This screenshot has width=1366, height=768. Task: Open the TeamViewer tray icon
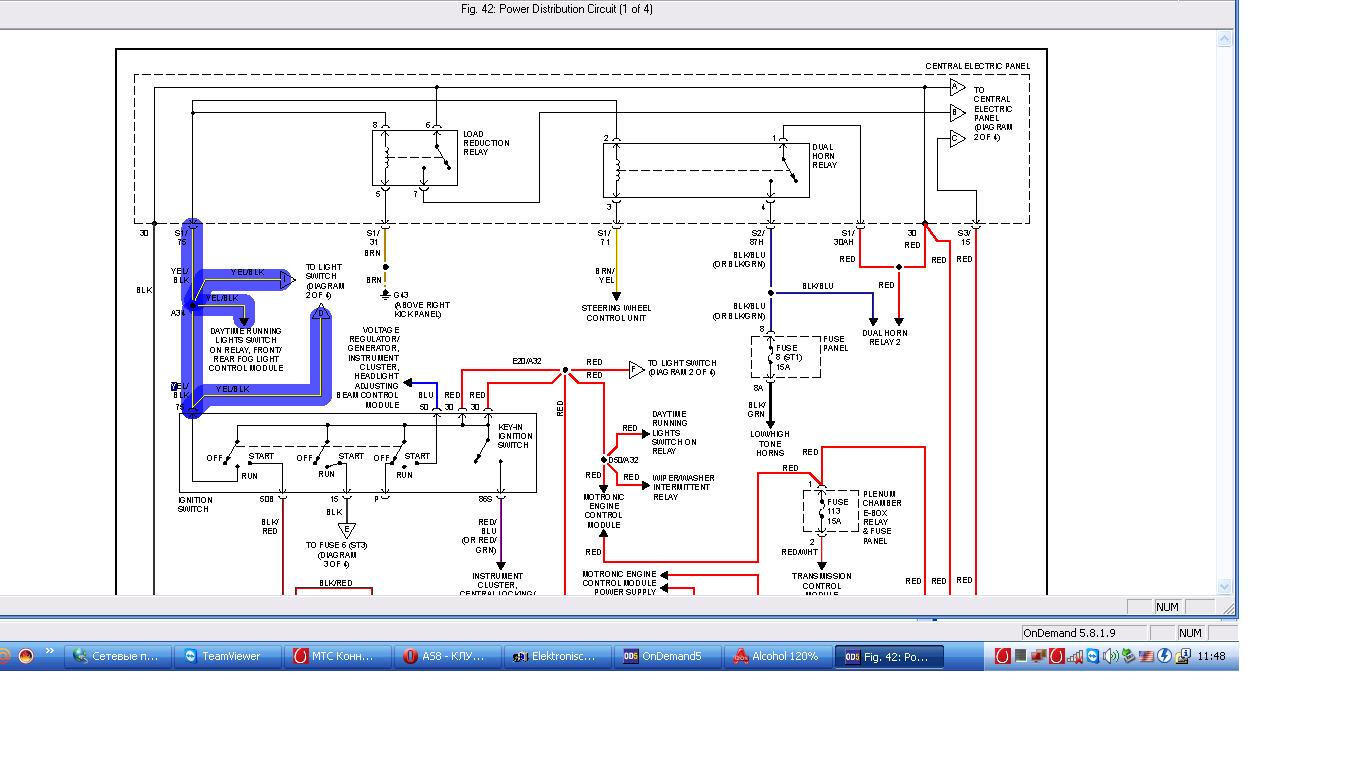pyautogui.click(x=1093, y=656)
